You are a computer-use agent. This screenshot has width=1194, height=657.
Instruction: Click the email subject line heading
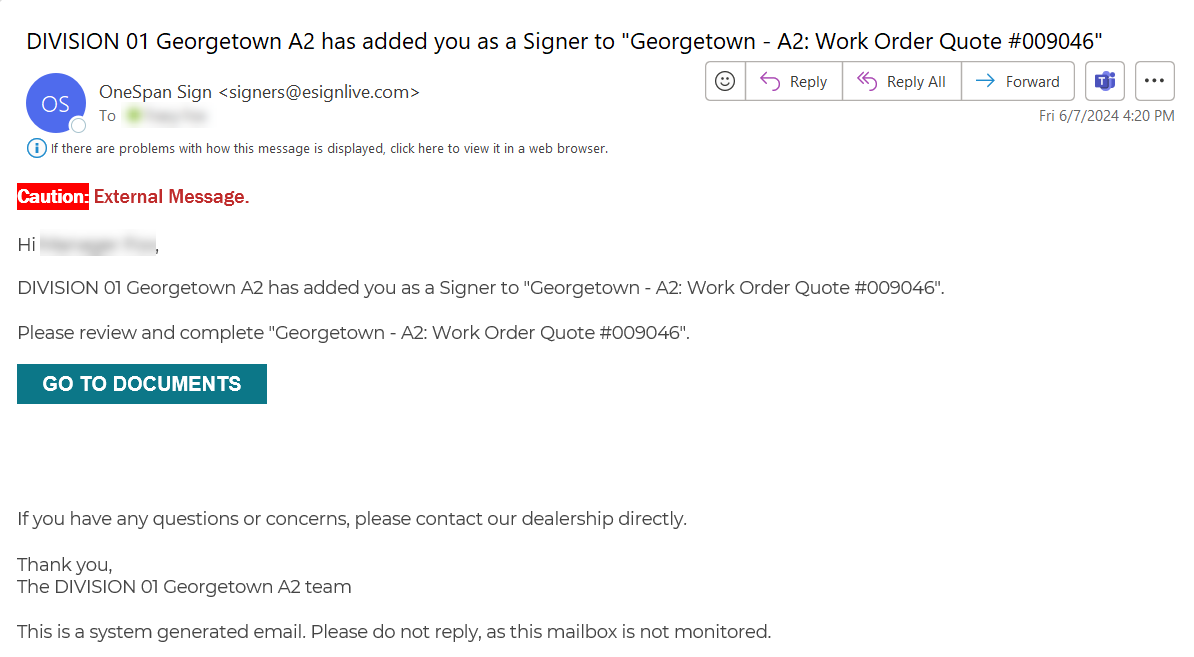[564, 41]
